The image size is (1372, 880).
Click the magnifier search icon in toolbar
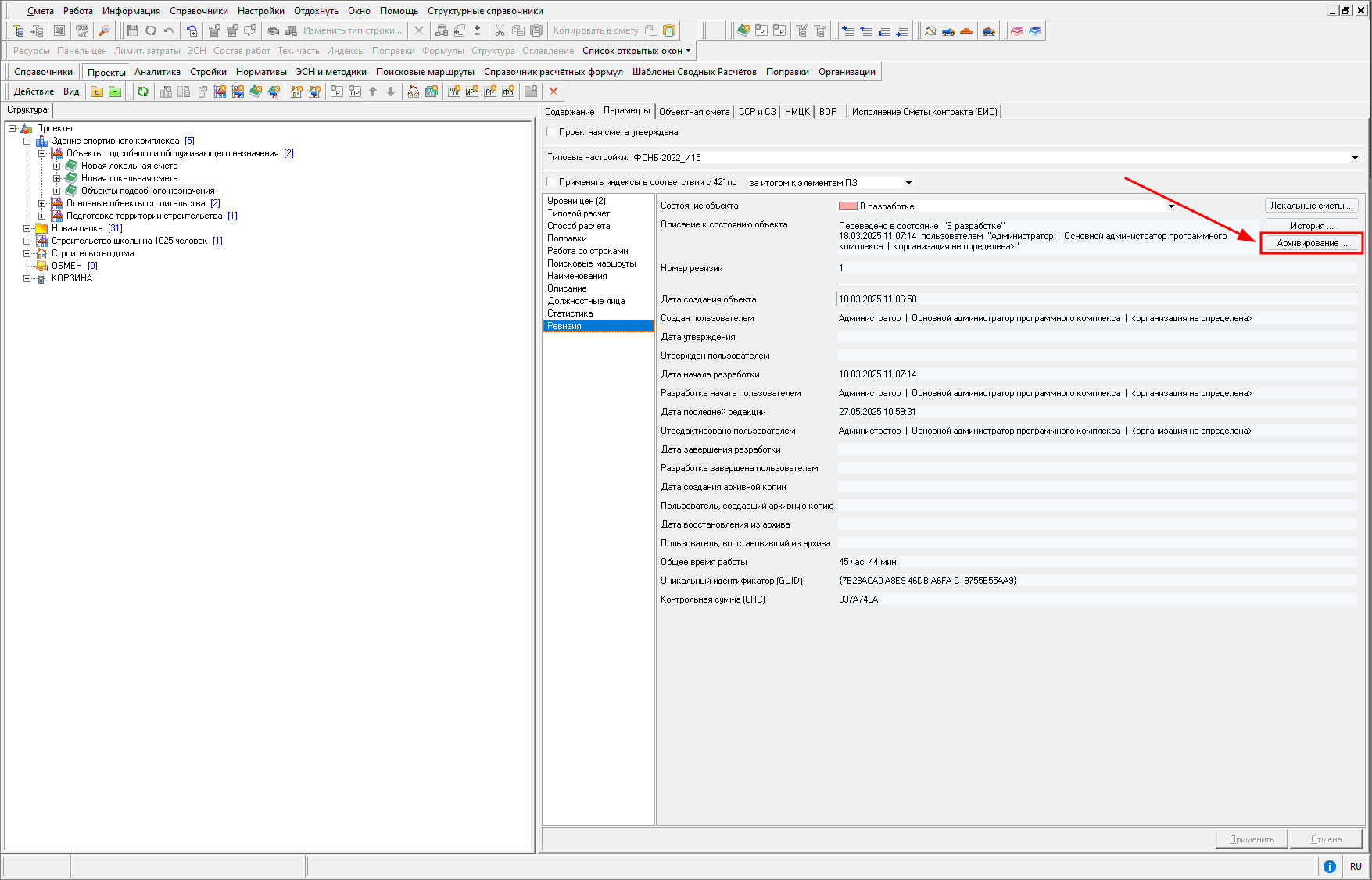[x=104, y=30]
